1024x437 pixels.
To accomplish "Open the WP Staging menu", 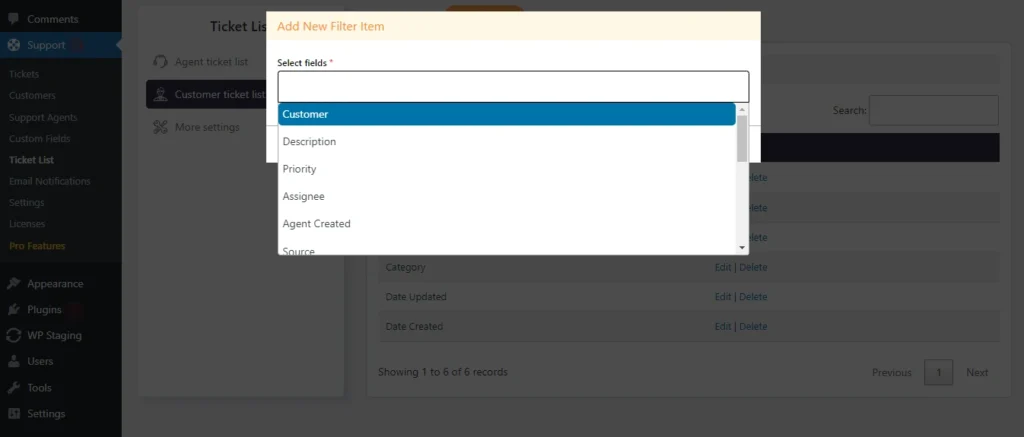I will [x=54, y=336].
